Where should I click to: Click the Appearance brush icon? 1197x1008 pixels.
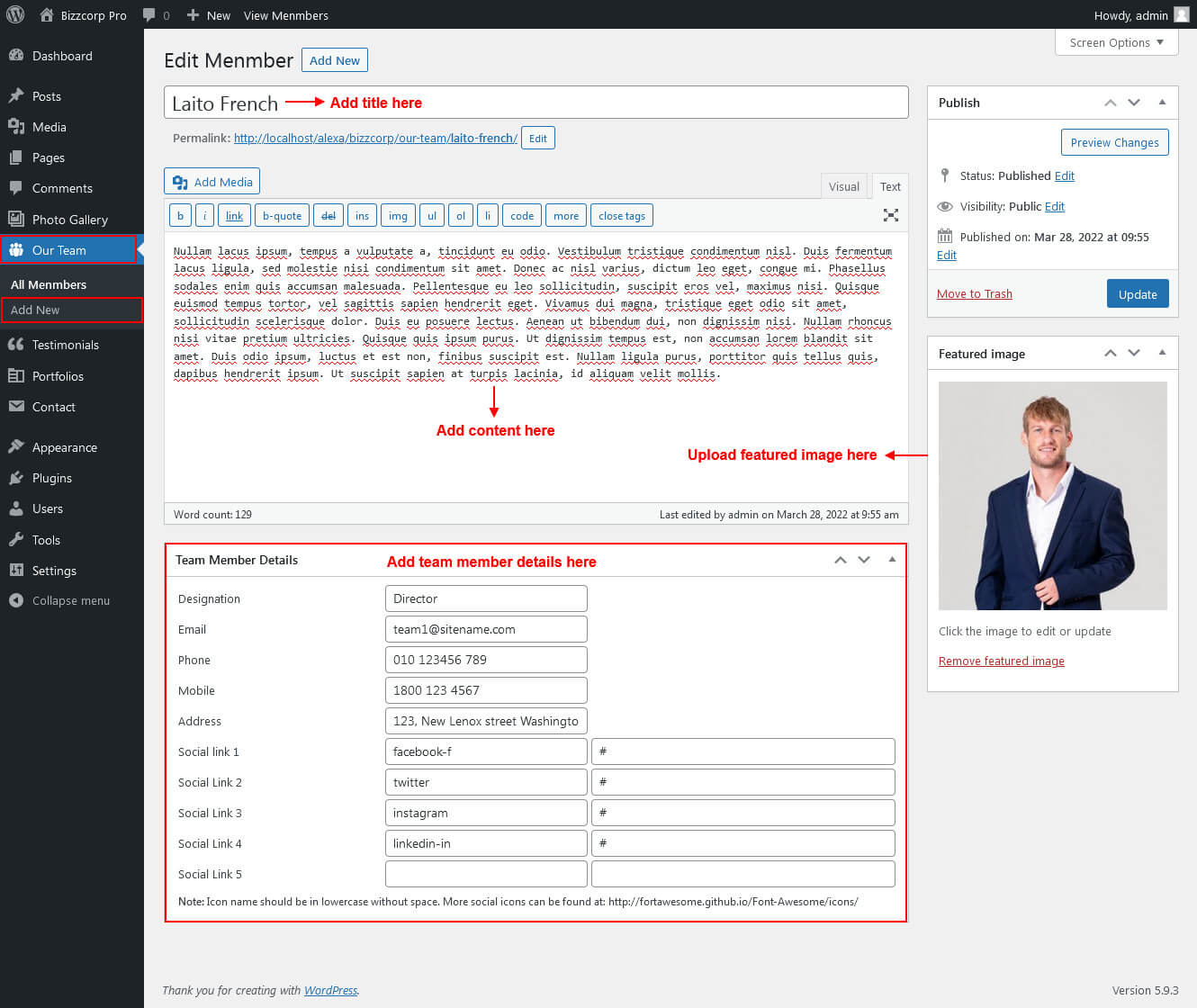point(15,447)
